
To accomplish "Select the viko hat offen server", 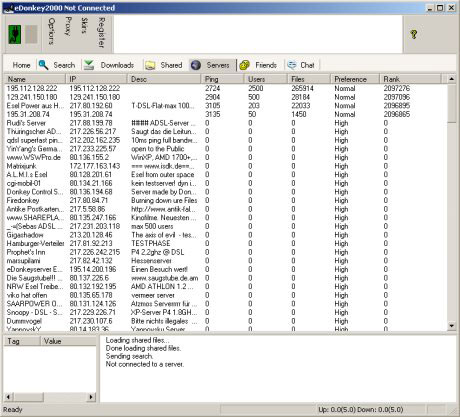I will coord(225,295).
